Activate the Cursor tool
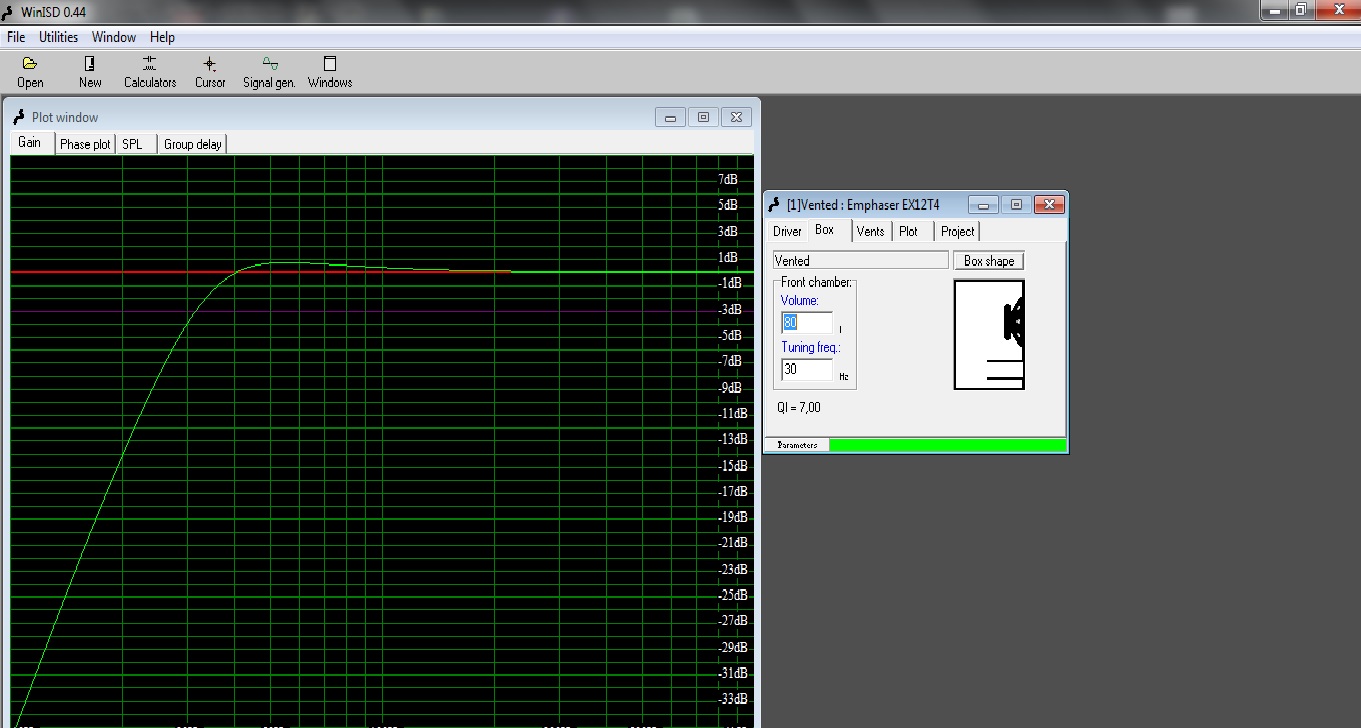 click(x=210, y=72)
